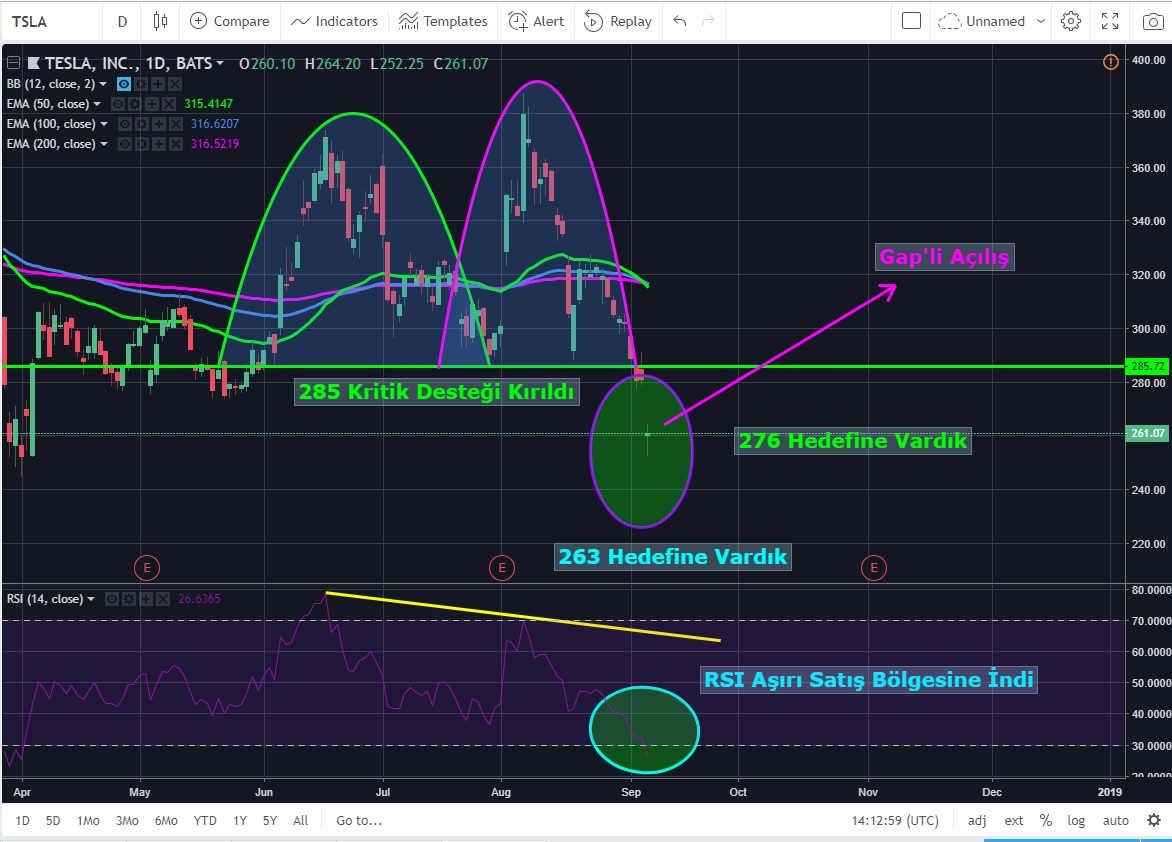Open the EMA (100, close) dropdown arrow

click(103, 124)
